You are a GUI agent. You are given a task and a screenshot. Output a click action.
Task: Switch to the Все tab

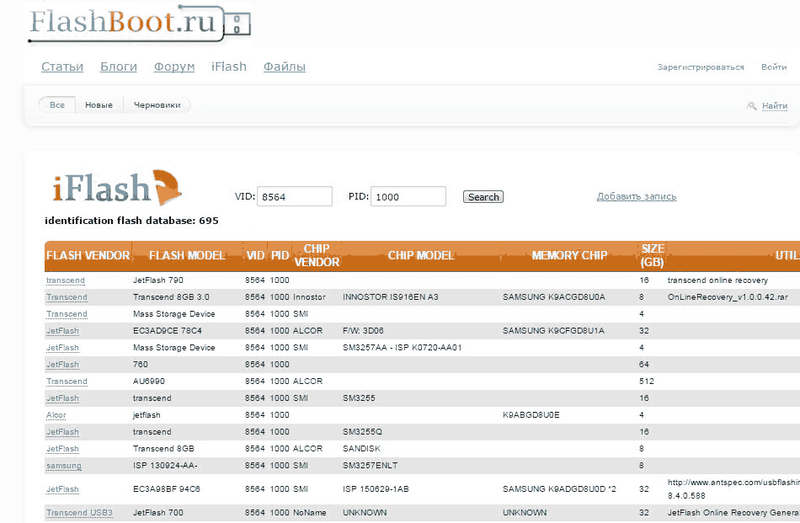[x=57, y=105]
